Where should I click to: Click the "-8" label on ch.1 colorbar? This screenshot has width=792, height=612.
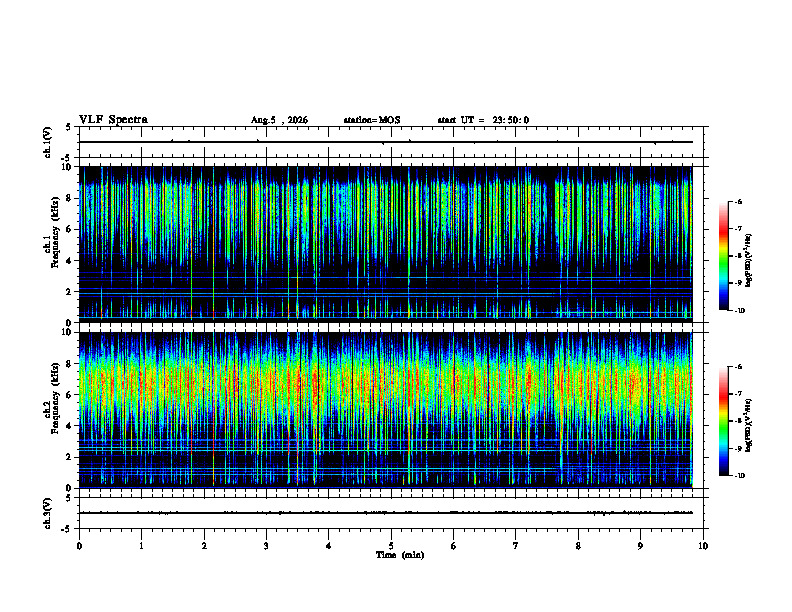click(738, 256)
